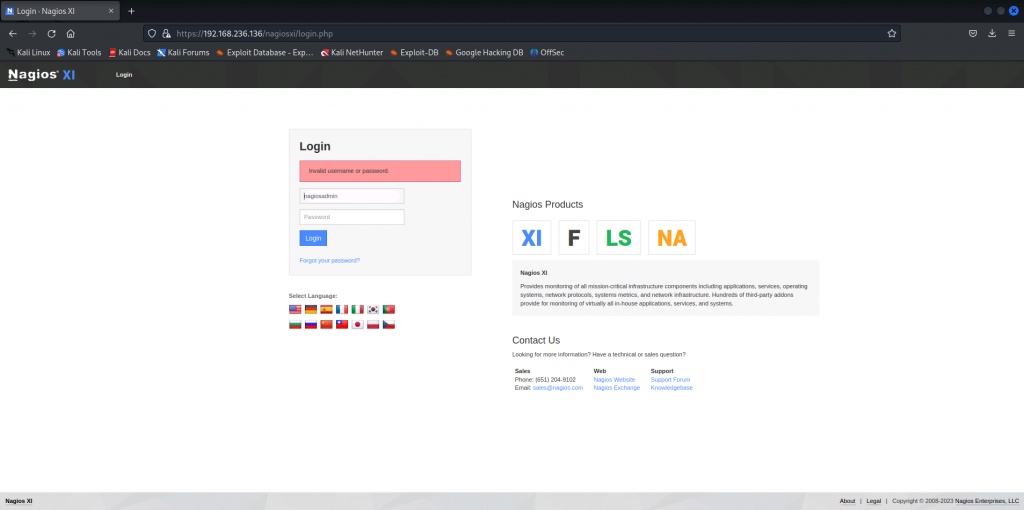This screenshot has width=1024, height=510.
Task: Open the Kali Linux bookmark
Action: click(x=28, y=52)
